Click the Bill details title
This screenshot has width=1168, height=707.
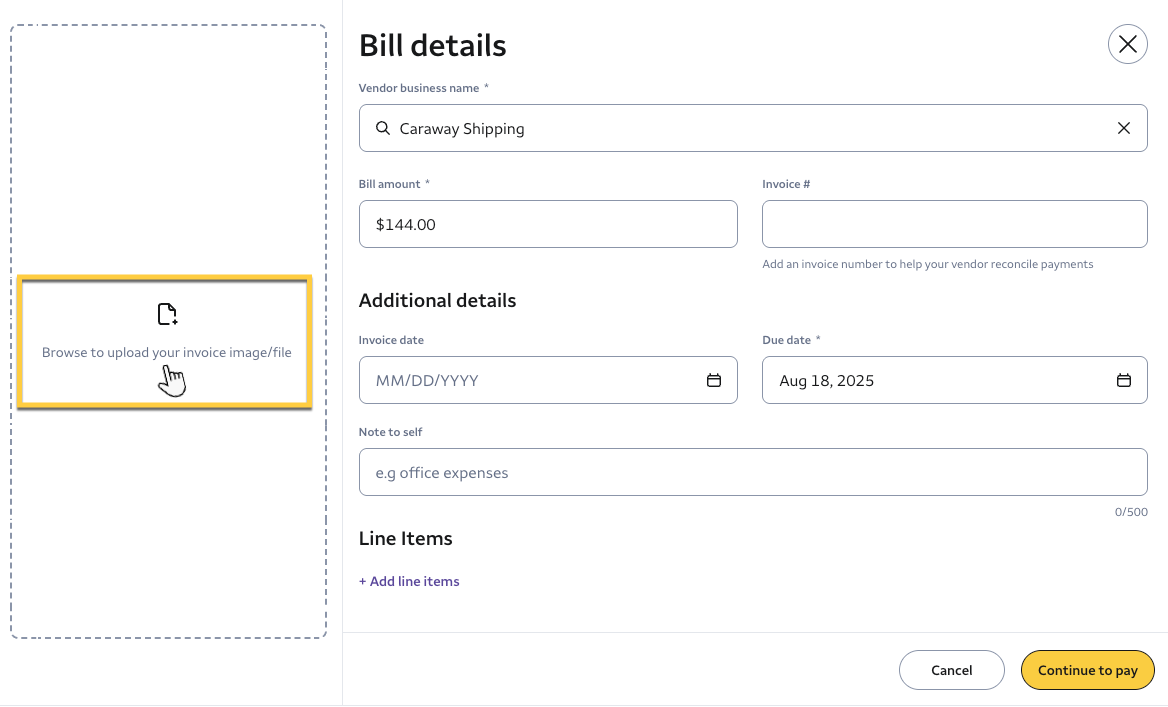coord(432,45)
